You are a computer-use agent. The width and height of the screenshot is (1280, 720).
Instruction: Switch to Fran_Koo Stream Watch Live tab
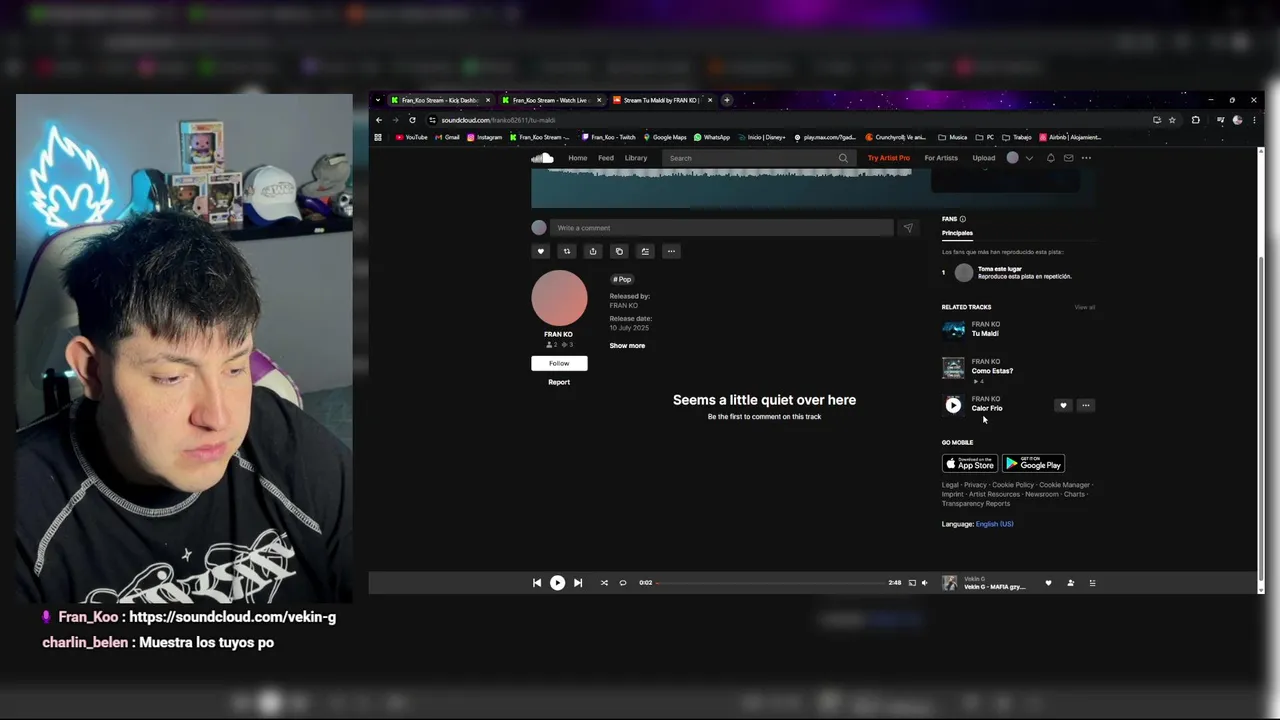click(550, 100)
